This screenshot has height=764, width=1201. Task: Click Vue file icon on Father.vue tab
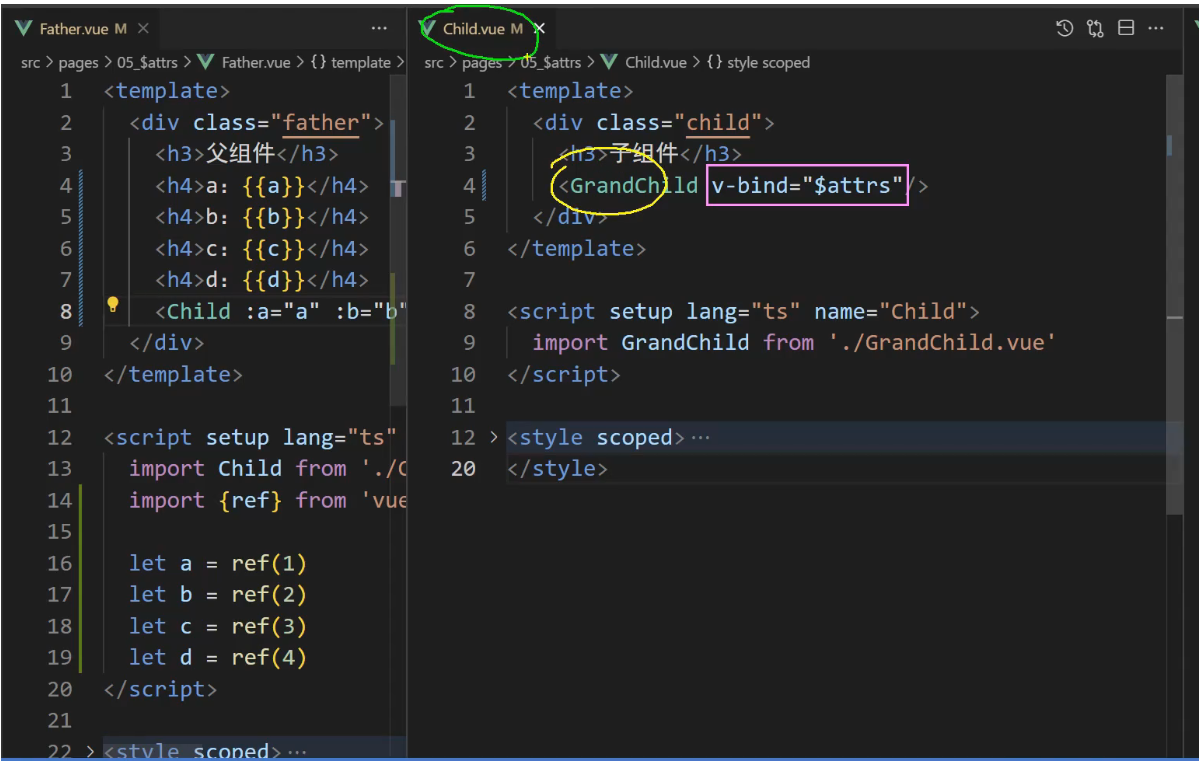pos(24,29)
